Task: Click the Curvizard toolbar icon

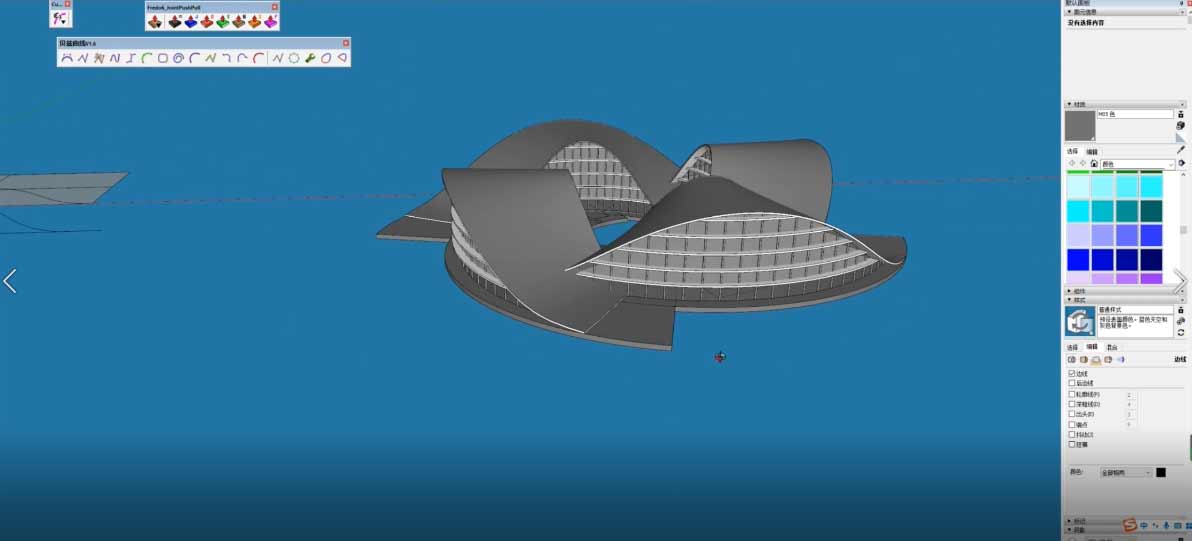Action: tap(60, 18)
